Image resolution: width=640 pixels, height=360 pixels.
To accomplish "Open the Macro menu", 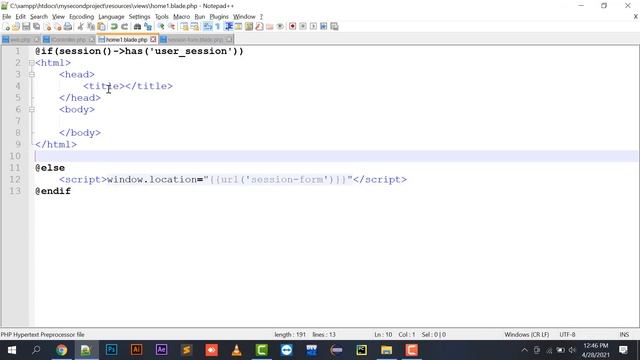I will point(182,17).
